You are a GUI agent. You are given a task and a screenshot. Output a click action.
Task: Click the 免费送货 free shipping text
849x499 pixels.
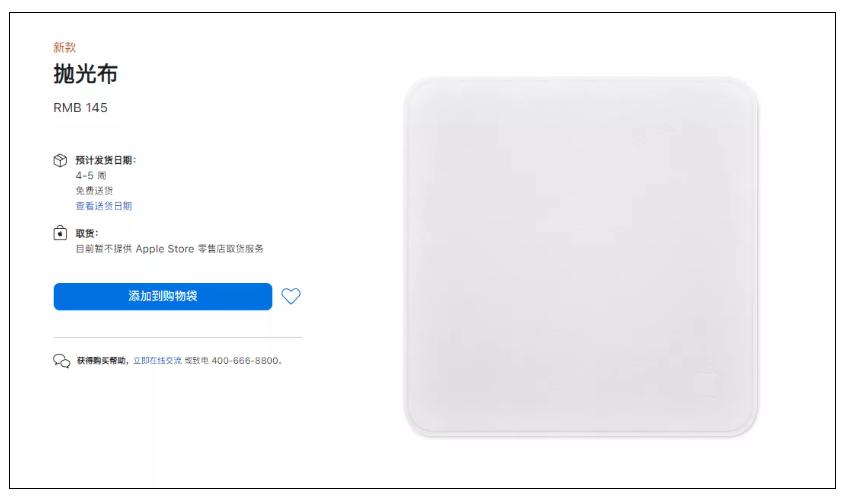[94, 191]
